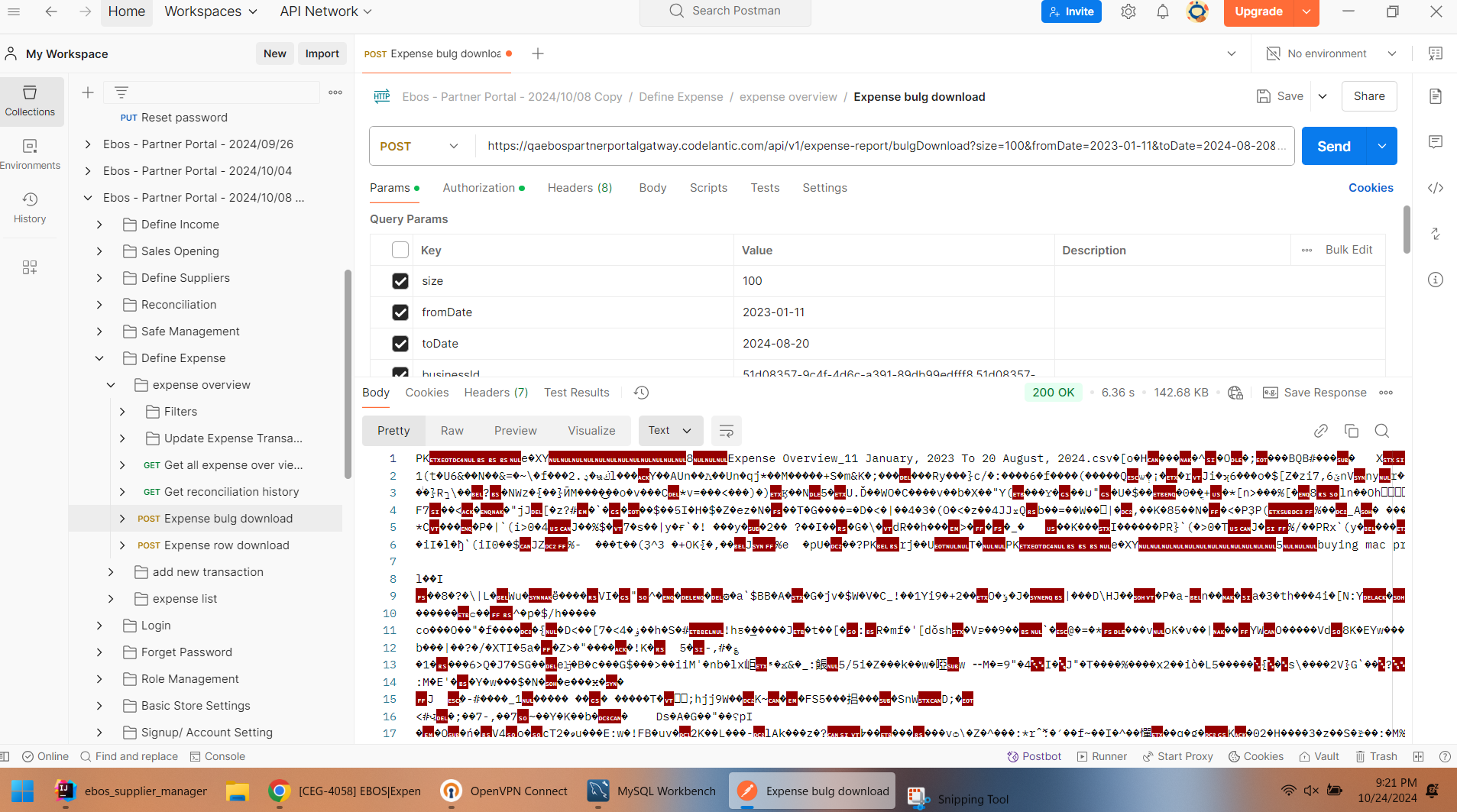1457x812 pixels.
Task: Open the user avatar menu
Action: pyautogui.click(x=1197, y=11)
